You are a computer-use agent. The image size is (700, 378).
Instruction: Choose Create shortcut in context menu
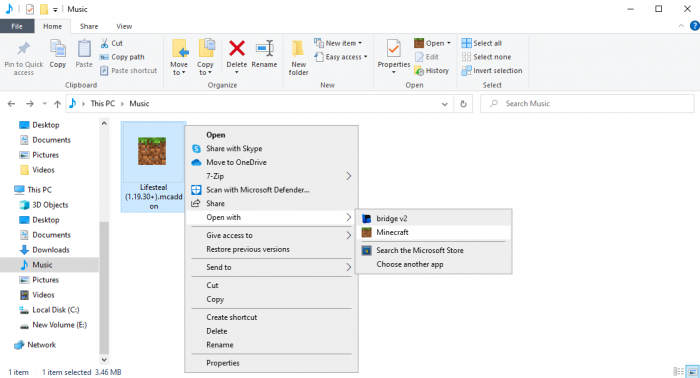point(271,317)
